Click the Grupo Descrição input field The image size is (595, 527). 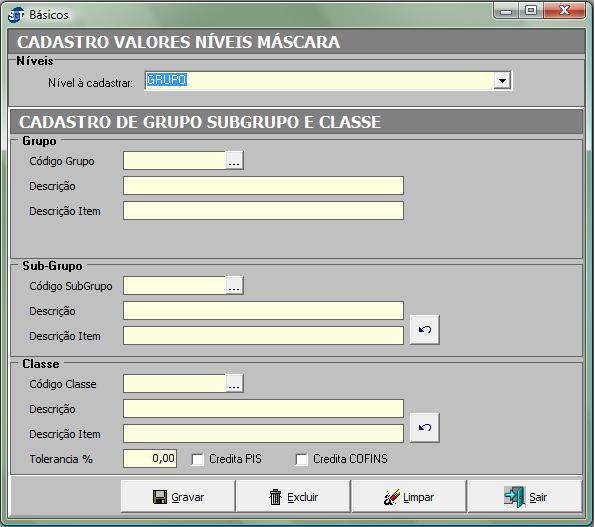(x=263, y=186)
